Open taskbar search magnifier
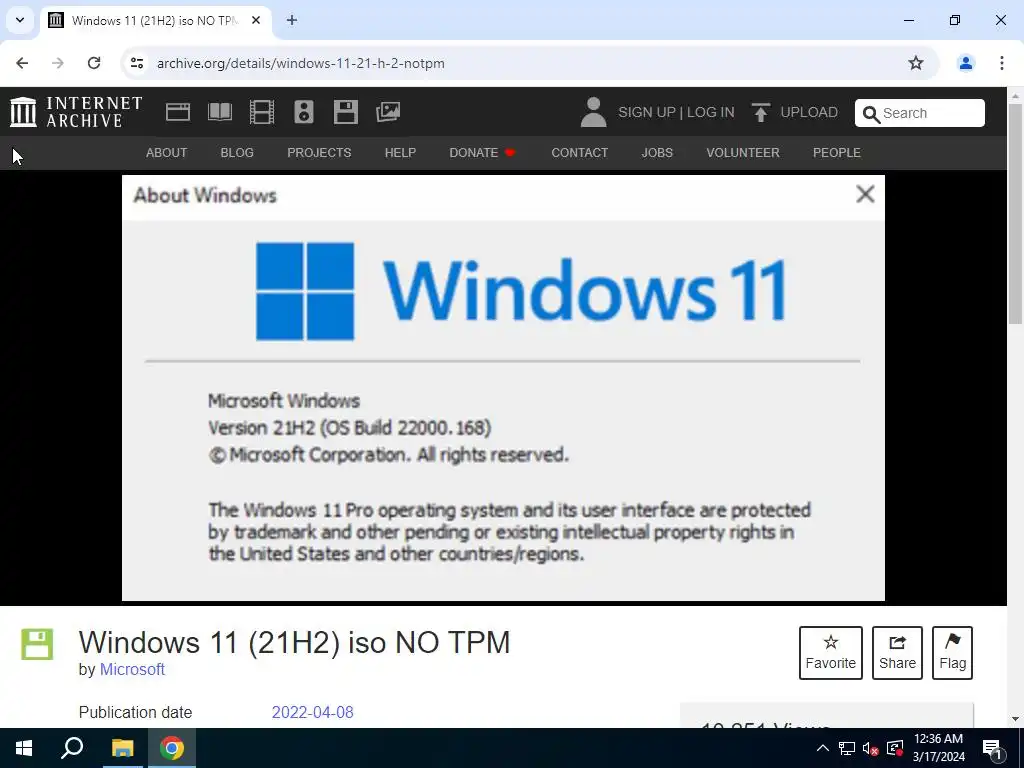This screenshot has height=768, width=1024. [x=72, y=748]
